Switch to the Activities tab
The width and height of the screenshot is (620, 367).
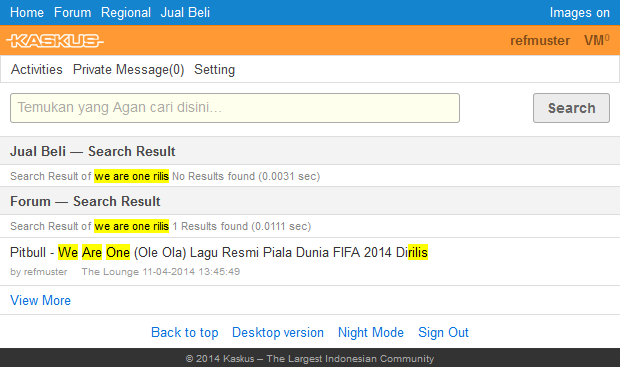pos(36,70)
